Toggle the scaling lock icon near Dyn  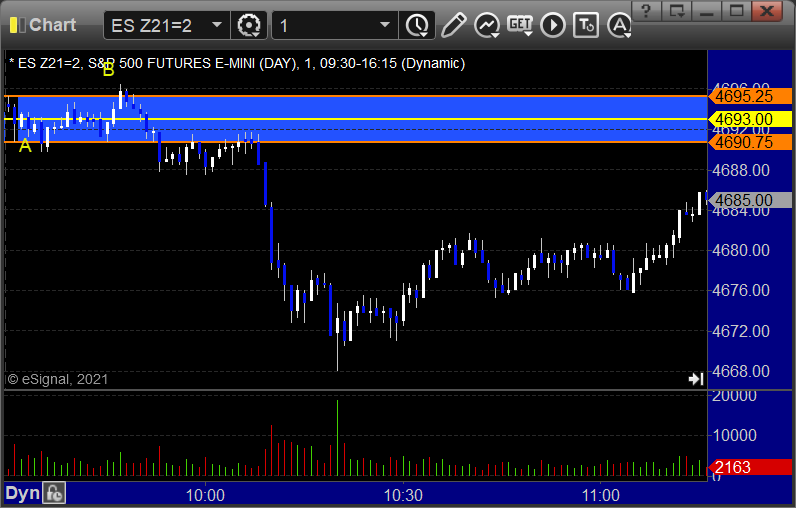(x=54, y=493)
